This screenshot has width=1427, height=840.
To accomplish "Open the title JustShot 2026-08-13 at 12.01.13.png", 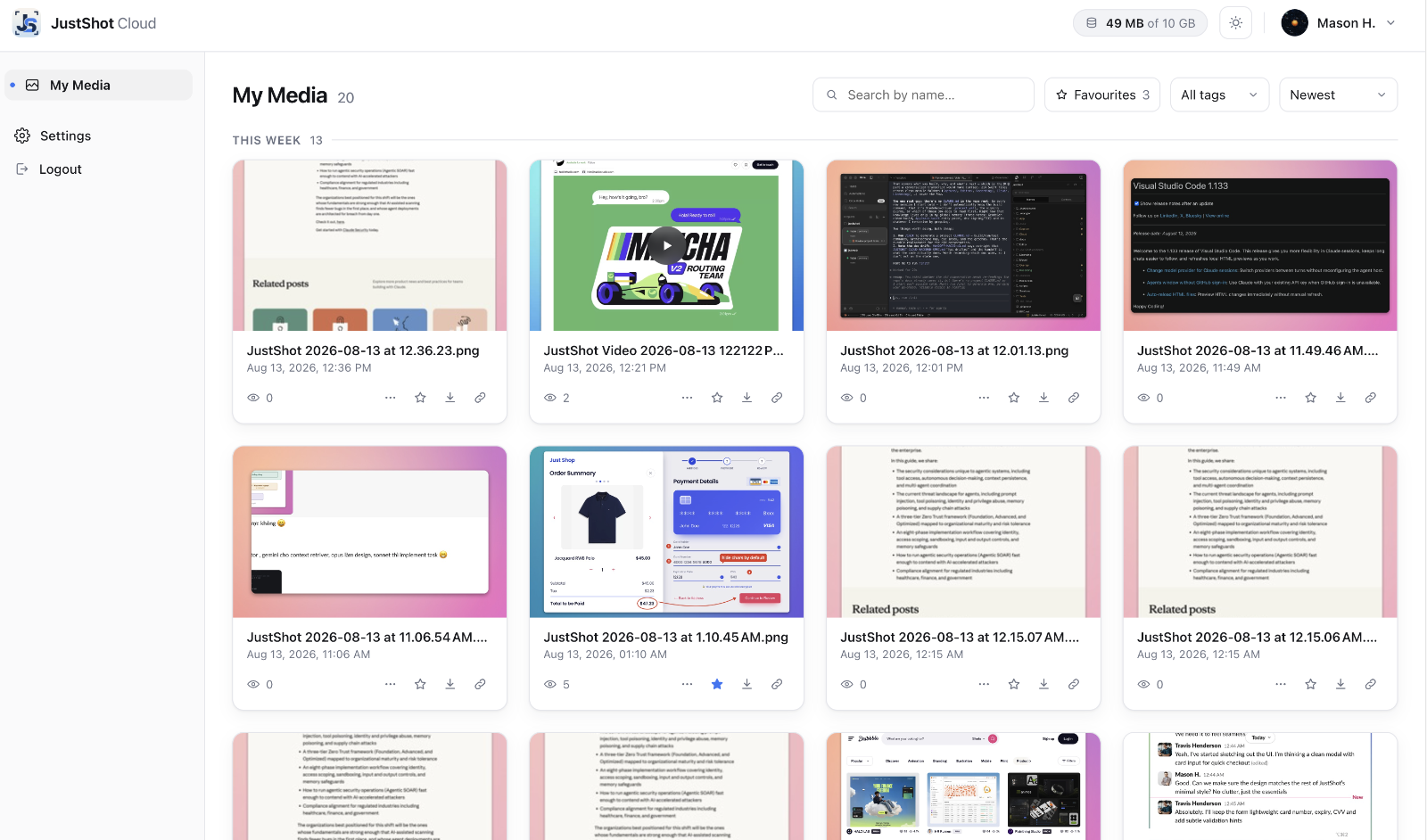I will click(x=954, y=350).
